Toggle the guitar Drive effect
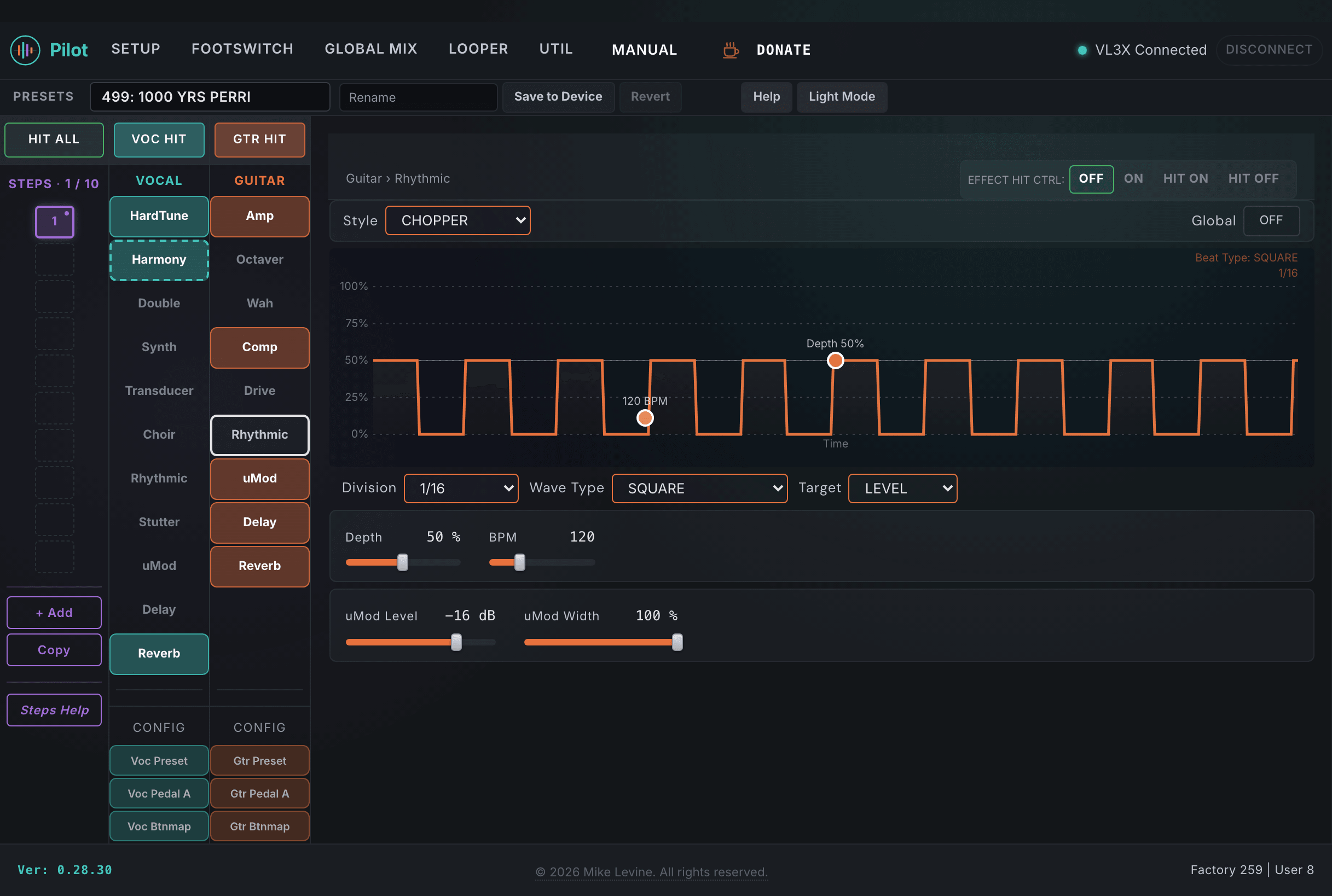1332x896 pixels. [x=259, y=391]
